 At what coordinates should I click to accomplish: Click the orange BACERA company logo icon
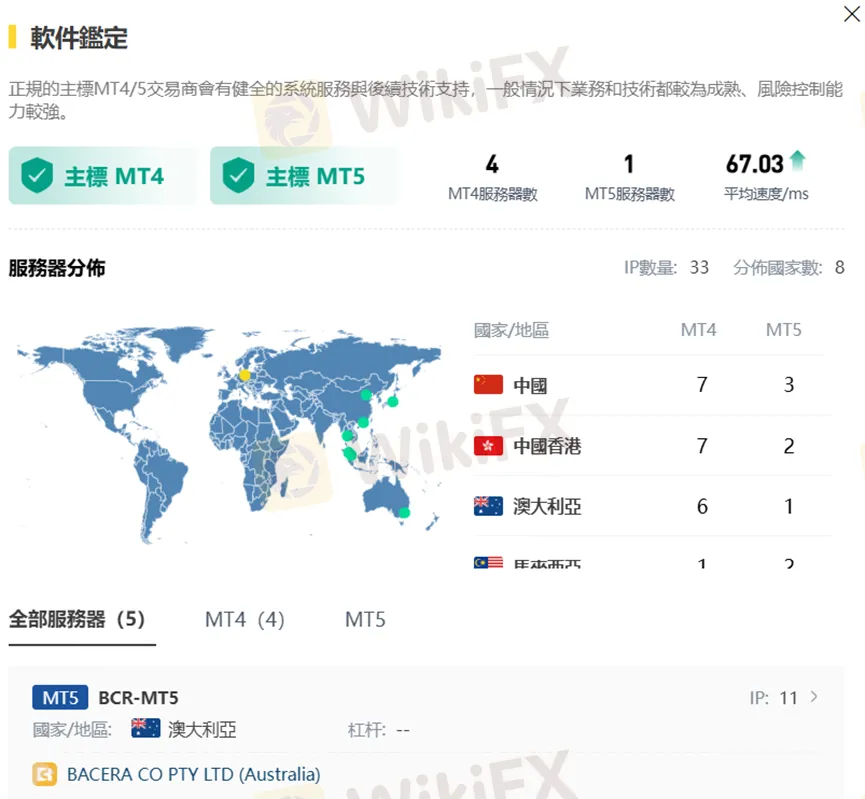point(45,774)
